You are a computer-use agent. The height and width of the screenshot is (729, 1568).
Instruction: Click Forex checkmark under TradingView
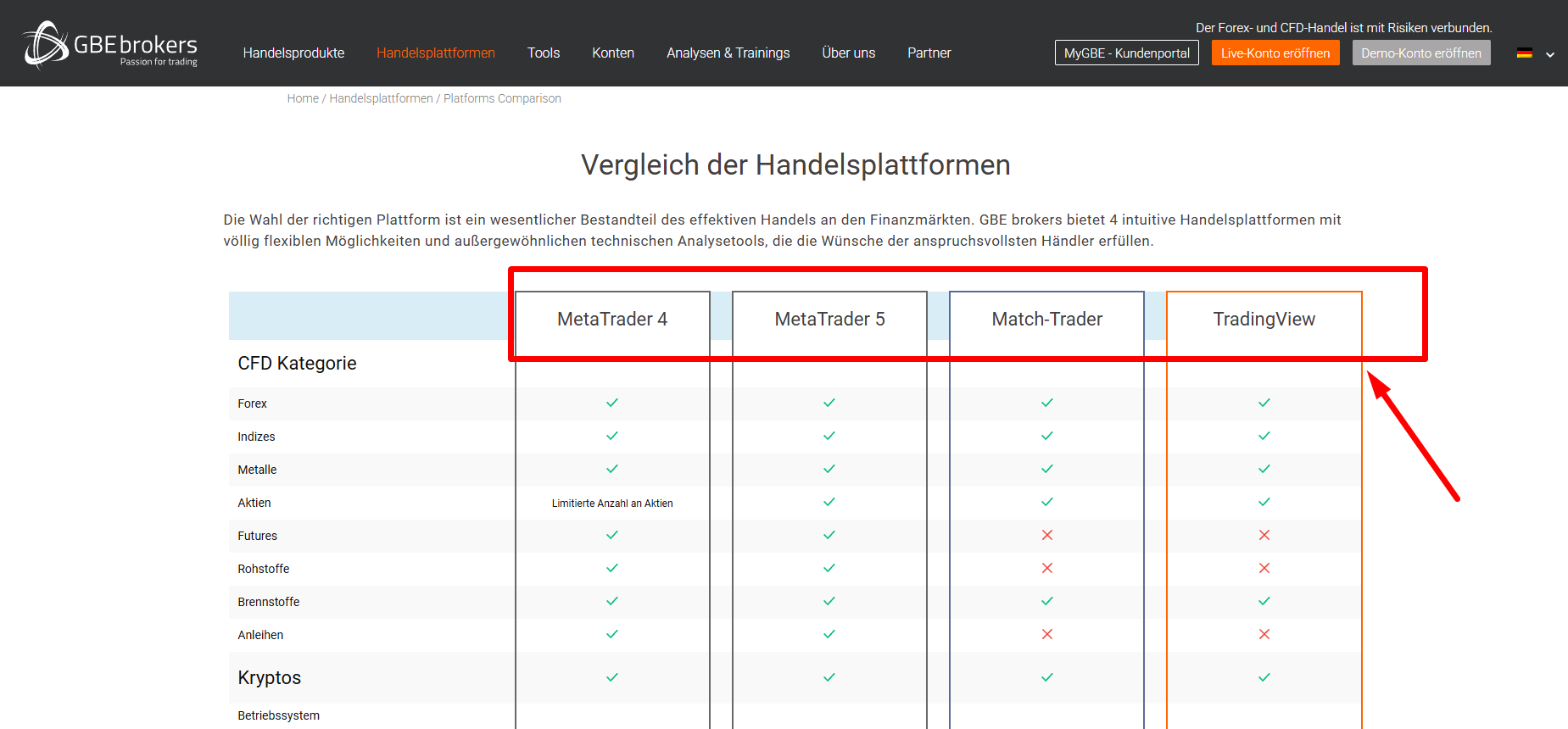point(1264,403)
